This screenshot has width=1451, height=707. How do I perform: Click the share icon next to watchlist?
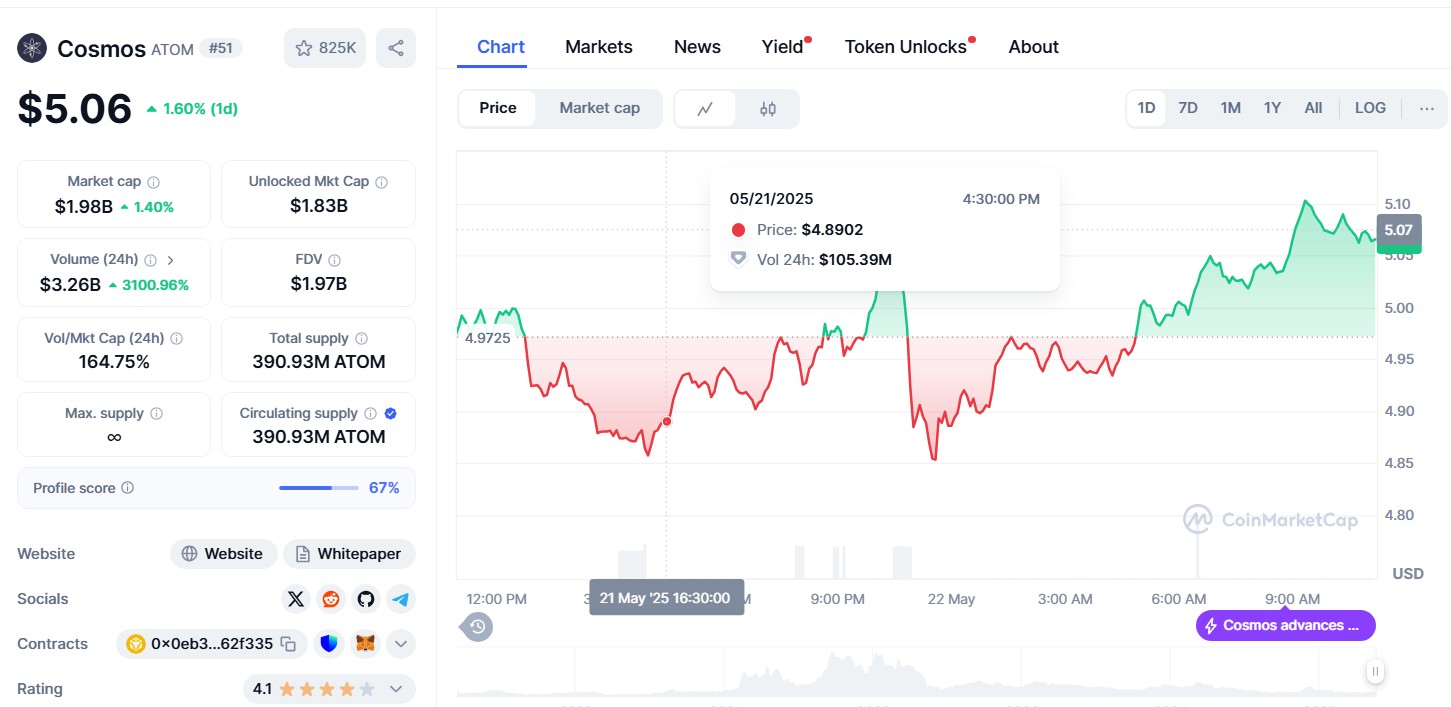point(396,48)
